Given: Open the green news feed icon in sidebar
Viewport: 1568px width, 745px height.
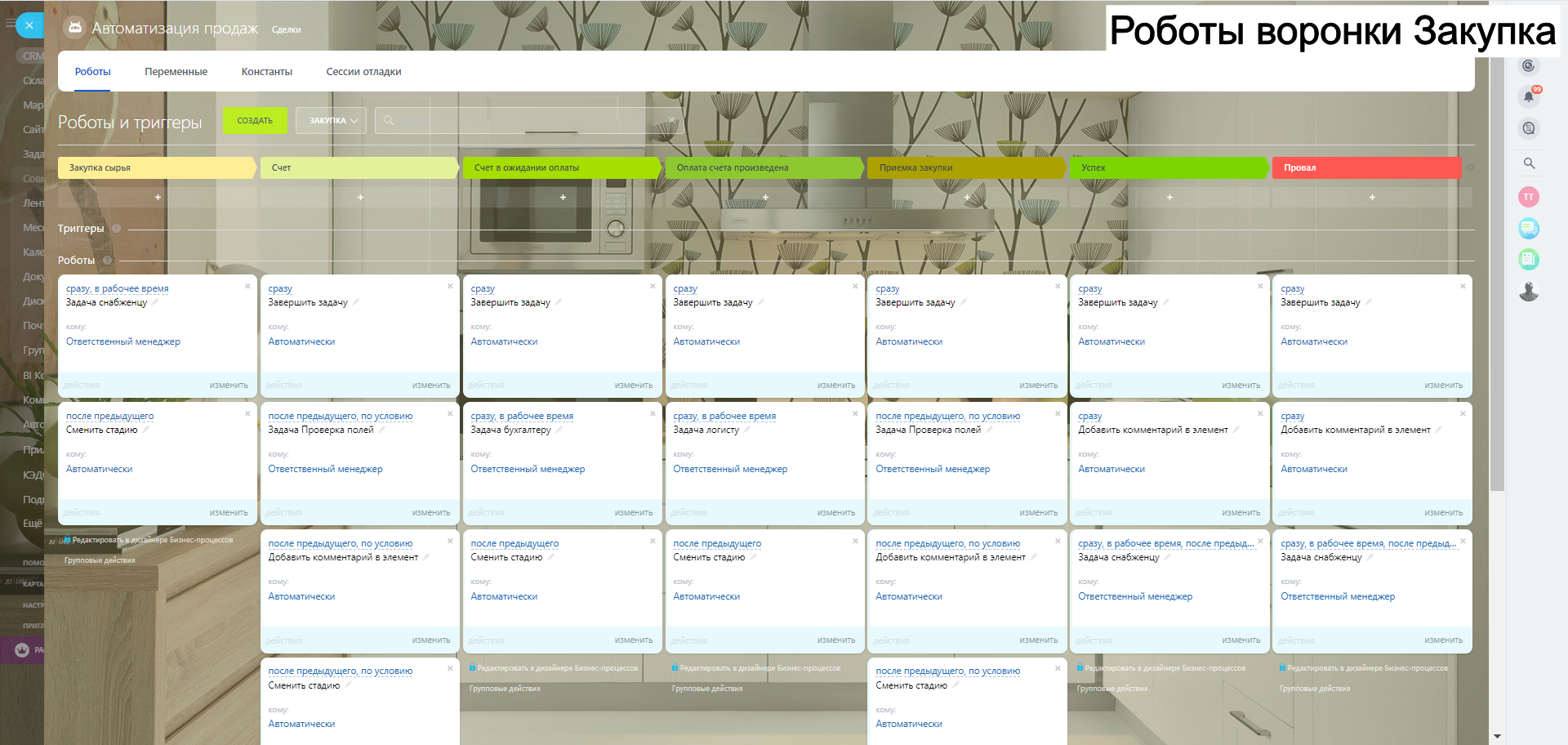Looking at the screenshot, I should [x=1529, y=260].
